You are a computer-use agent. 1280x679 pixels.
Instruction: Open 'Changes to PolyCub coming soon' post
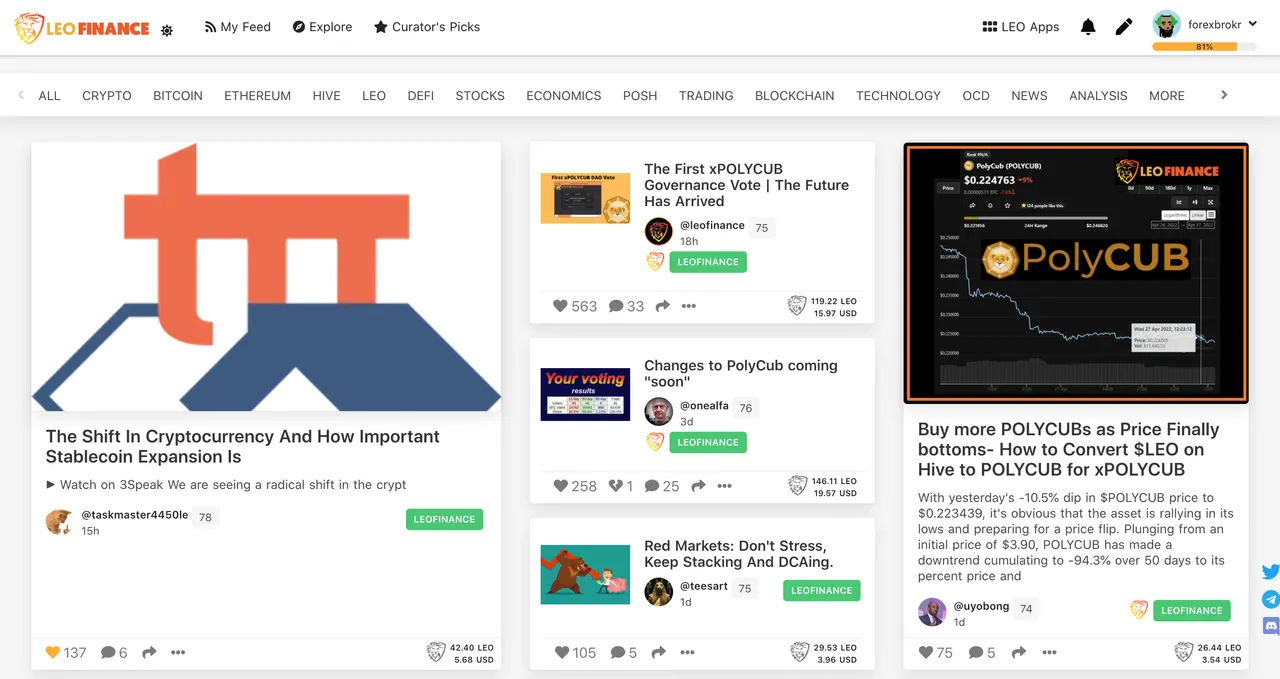pos(741,373)
